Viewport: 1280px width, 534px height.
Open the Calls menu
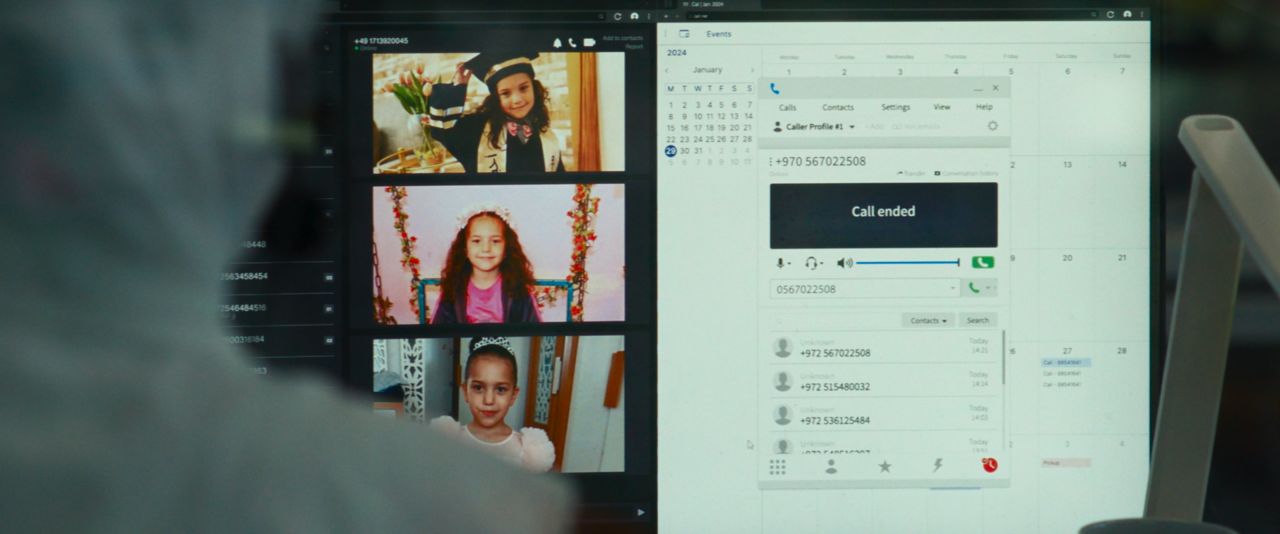[787, 107]
